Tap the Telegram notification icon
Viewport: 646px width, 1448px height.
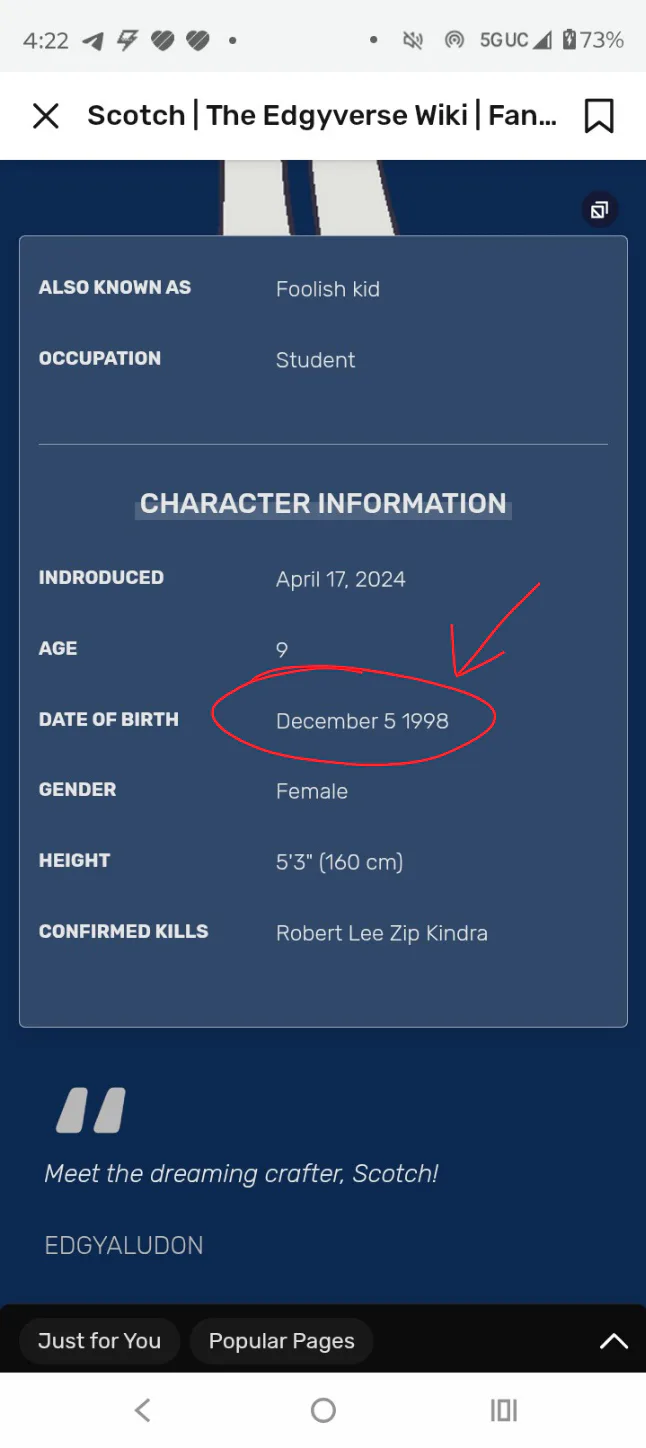[x=92, y=40]
